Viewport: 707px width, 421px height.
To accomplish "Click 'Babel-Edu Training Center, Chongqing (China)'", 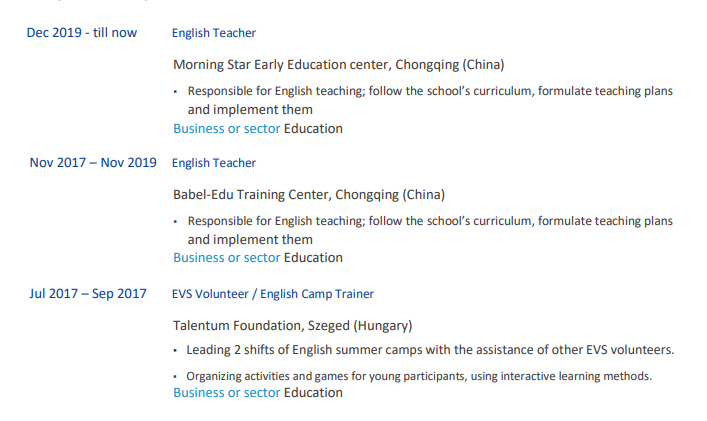I will (x=309, y=194).
